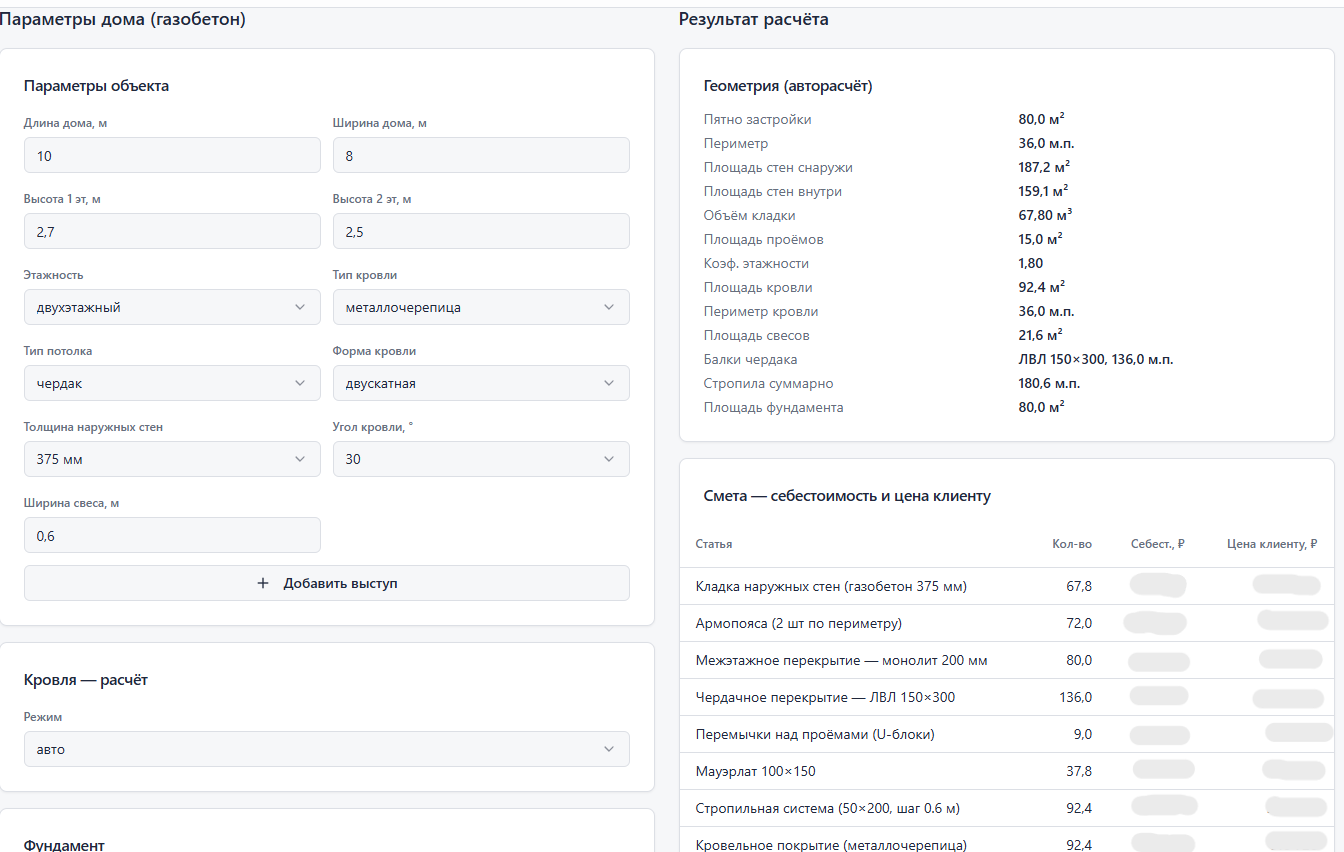Open the Тип кровли dropdown
Viewport: 1344px width, 852px height.
pos(481,307)
